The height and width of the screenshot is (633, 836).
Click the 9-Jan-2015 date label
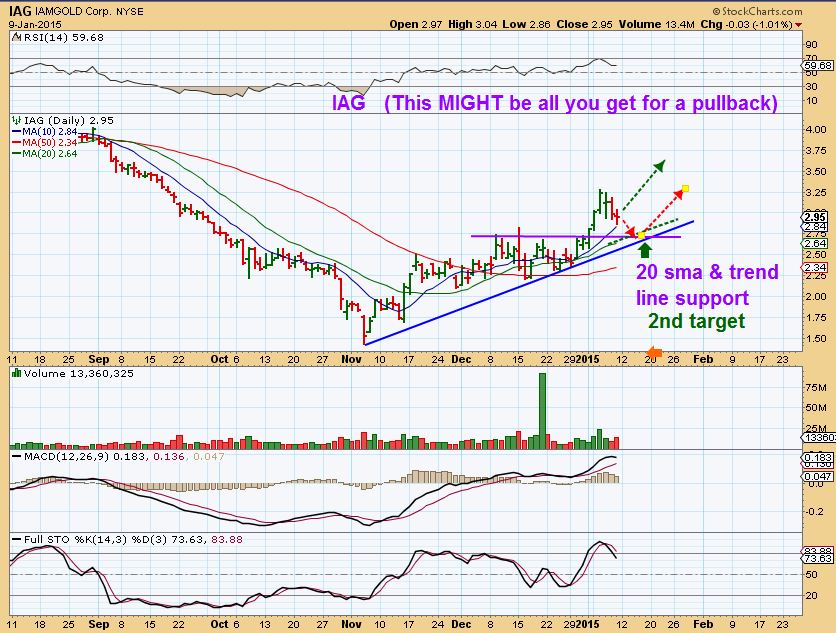[35, 25]
